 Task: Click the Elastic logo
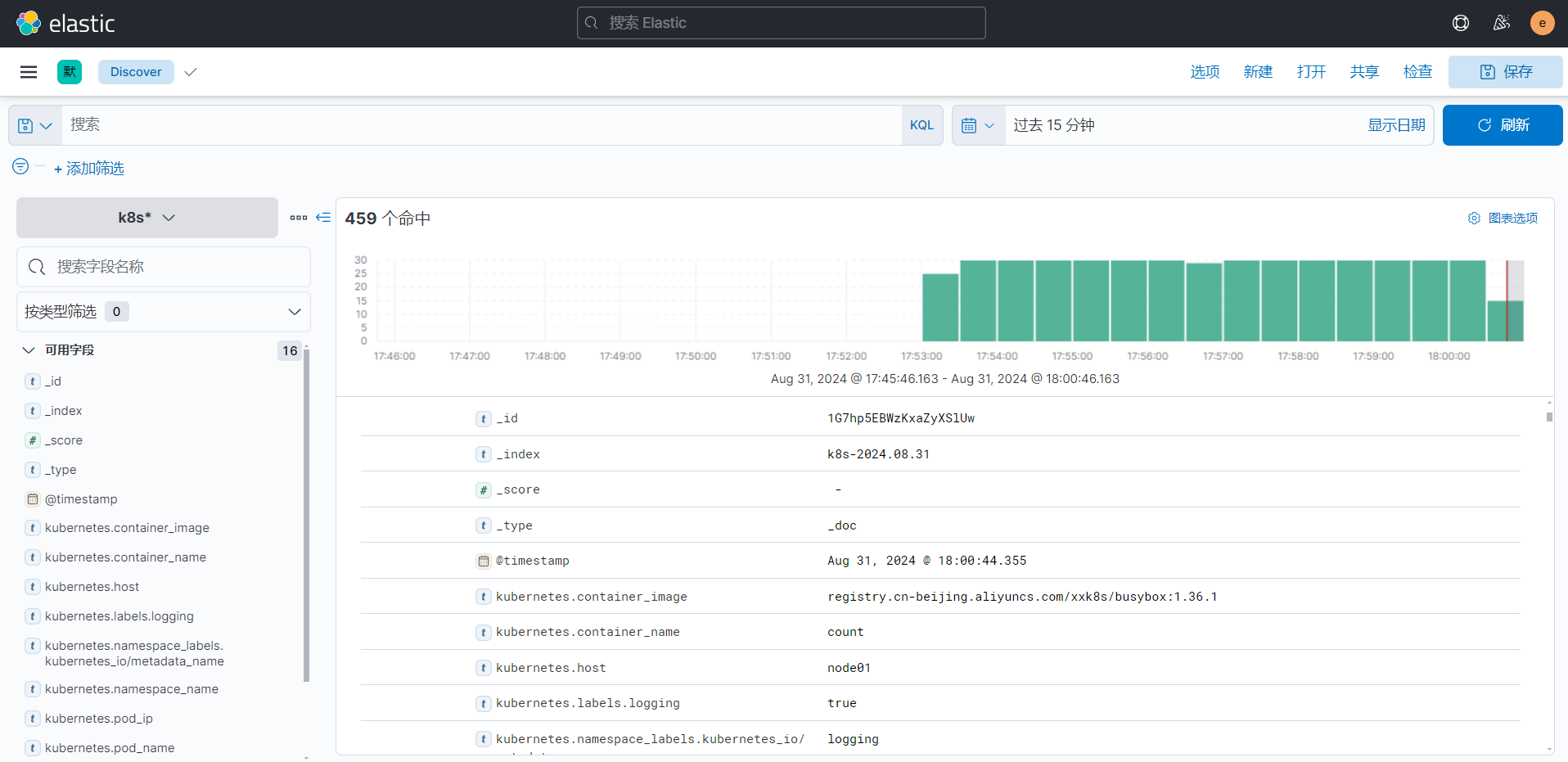(65, 23)
